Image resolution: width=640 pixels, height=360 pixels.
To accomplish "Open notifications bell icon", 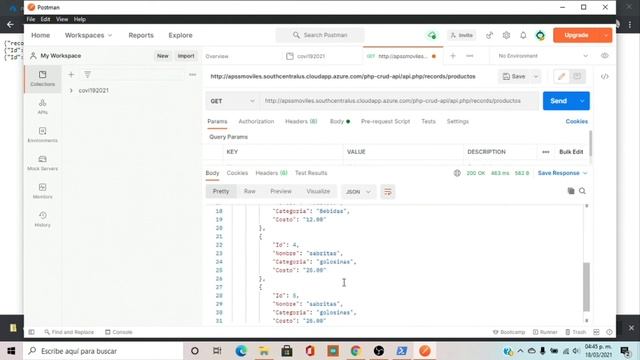I will point(523,36).
